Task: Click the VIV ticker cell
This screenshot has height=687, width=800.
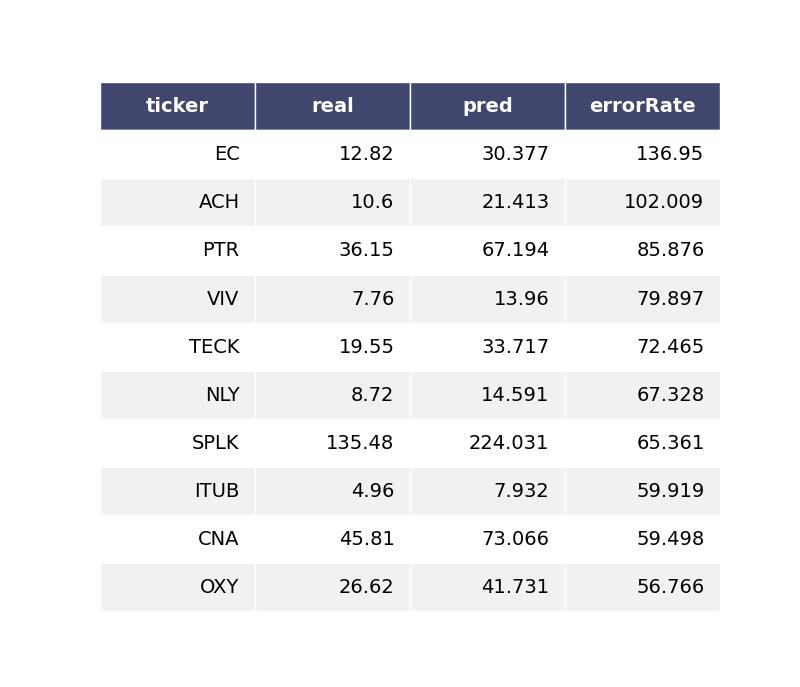Action: tap(223, 299)
